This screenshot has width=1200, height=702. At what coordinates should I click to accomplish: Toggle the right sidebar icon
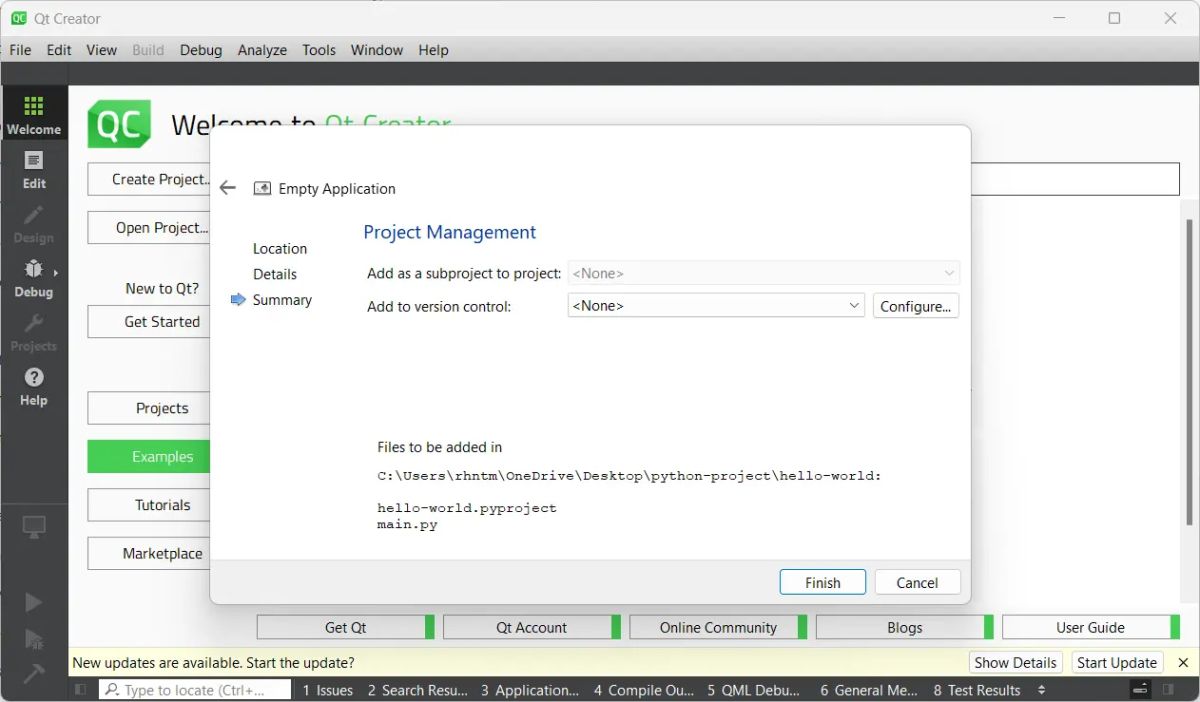pyautogui.click(x=1168, y=690)
